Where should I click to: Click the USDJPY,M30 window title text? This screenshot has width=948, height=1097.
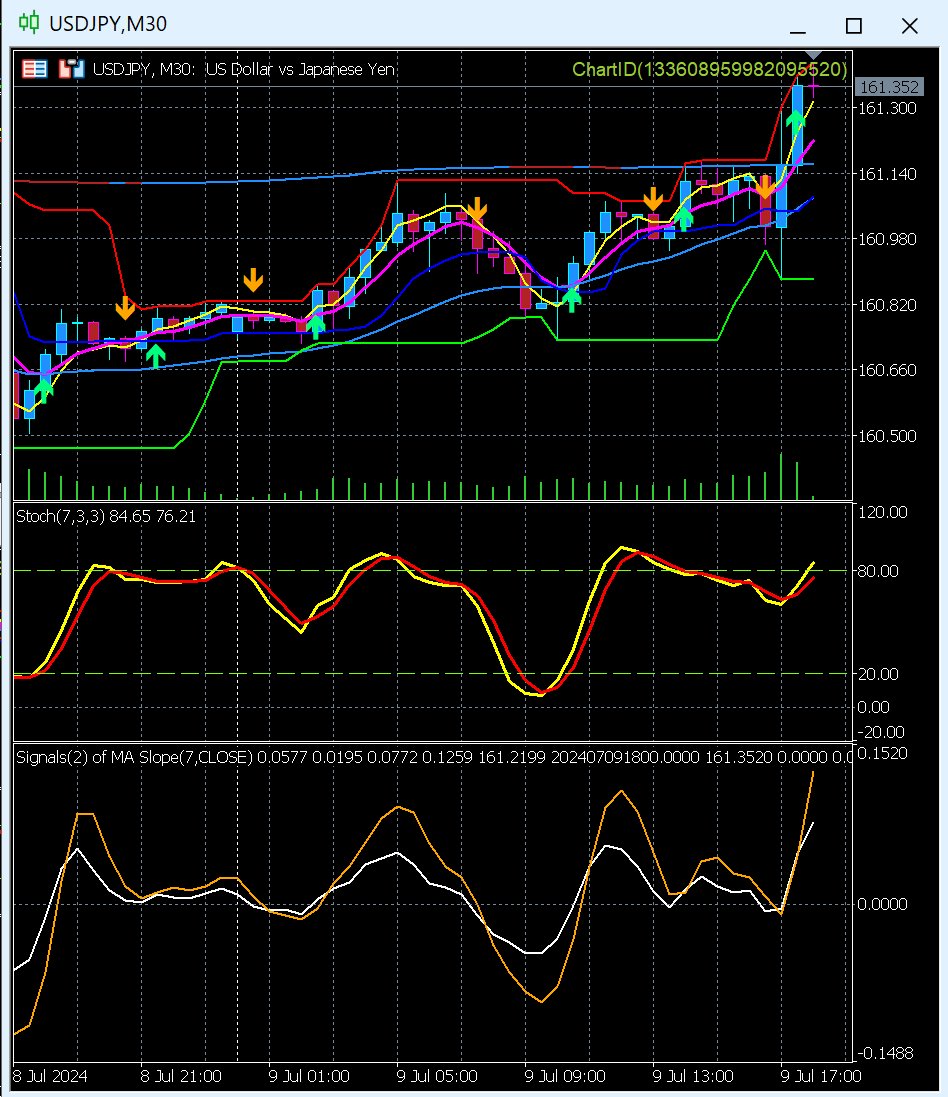coord(108,24)
